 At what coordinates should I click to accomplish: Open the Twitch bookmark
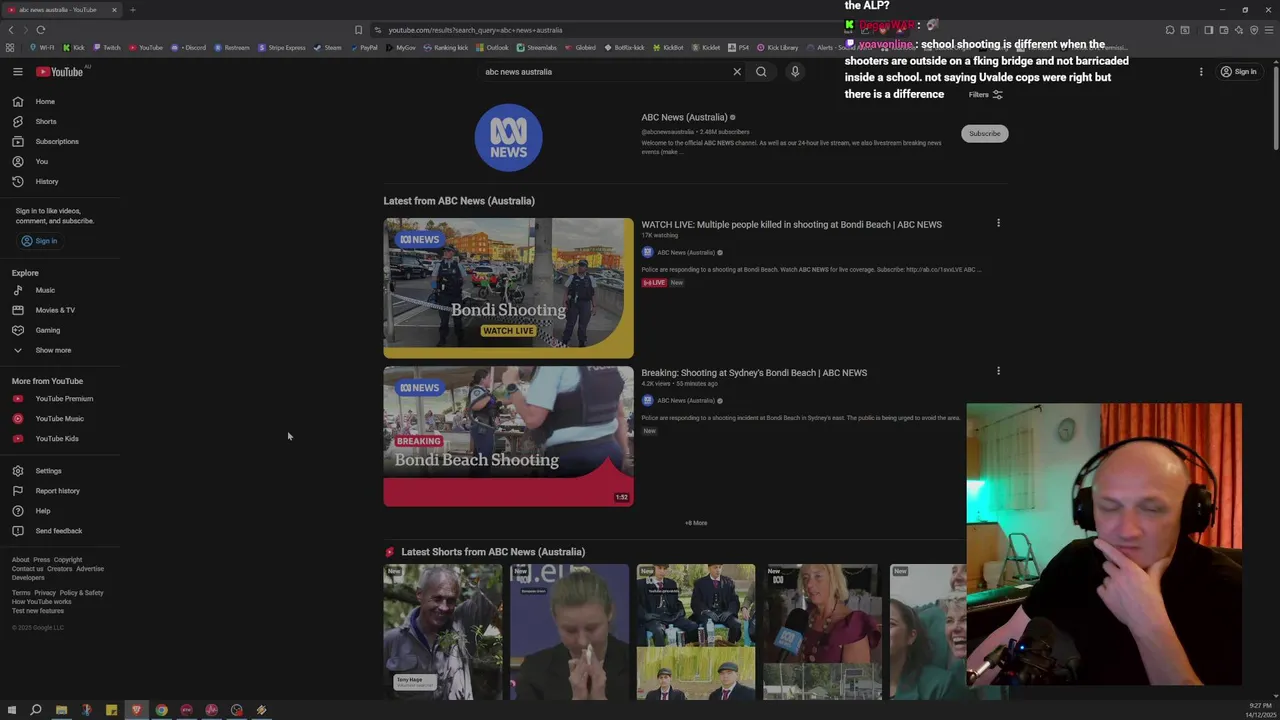(106, 48)
